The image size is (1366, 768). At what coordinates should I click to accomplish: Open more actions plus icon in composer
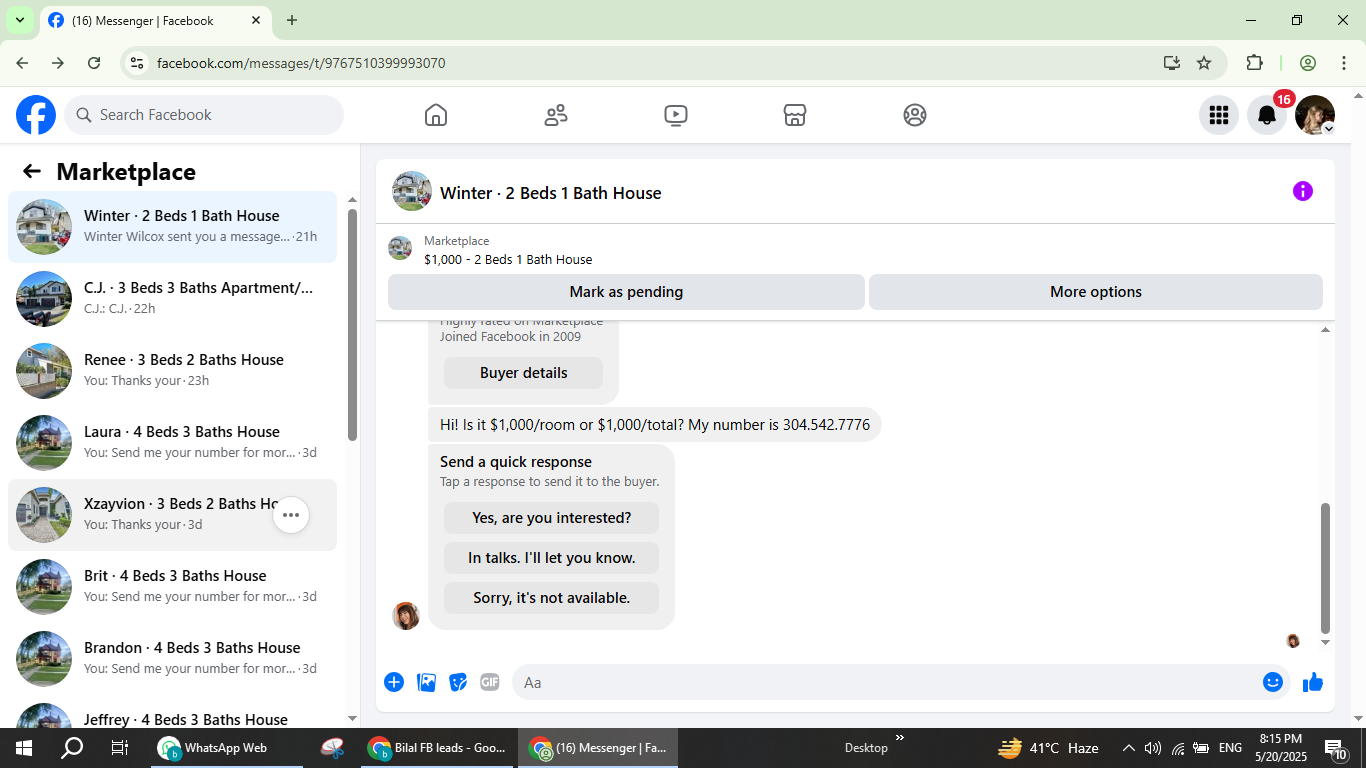(x=394, y=682)
